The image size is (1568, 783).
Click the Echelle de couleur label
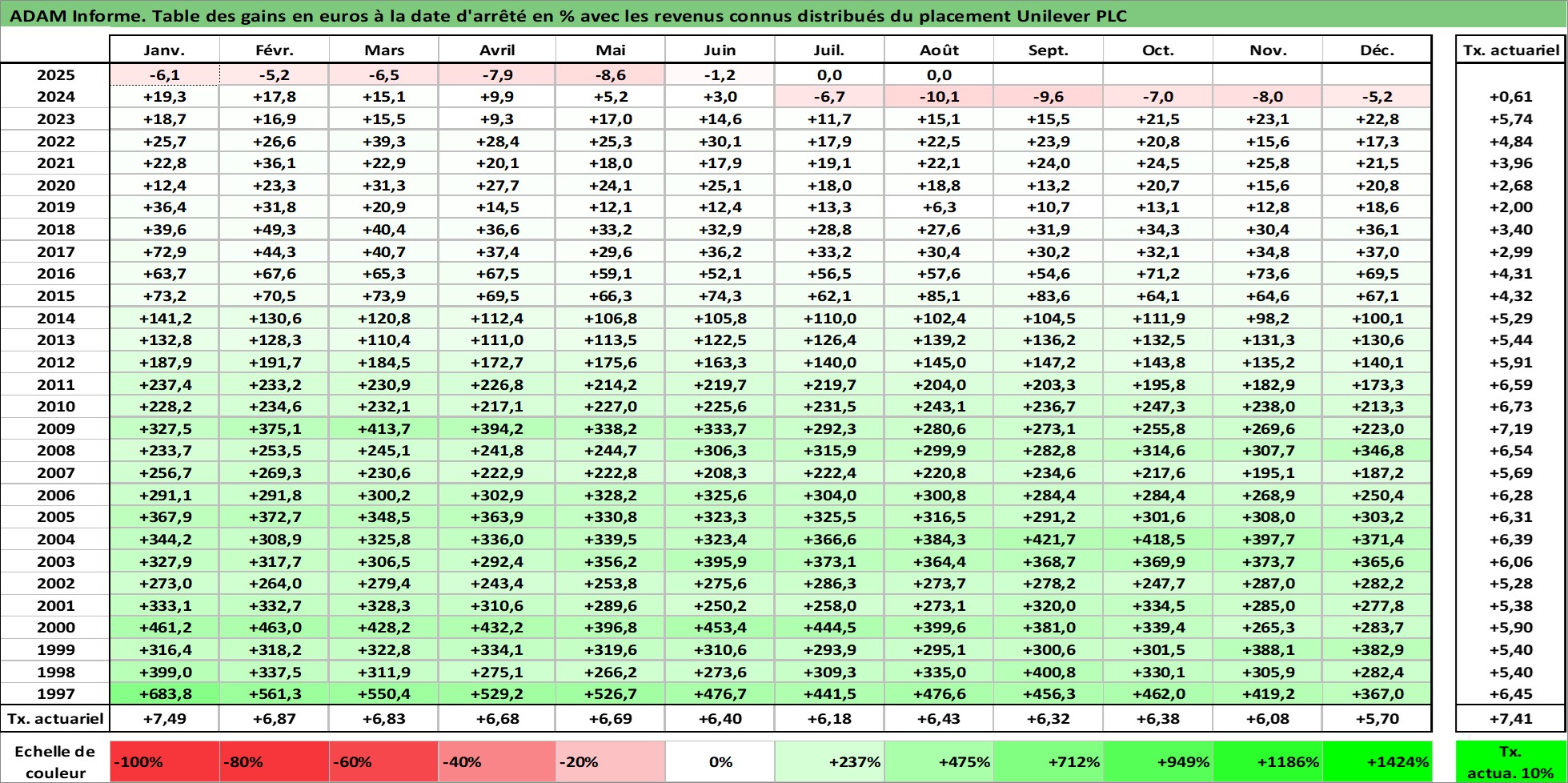coord(55,761)
